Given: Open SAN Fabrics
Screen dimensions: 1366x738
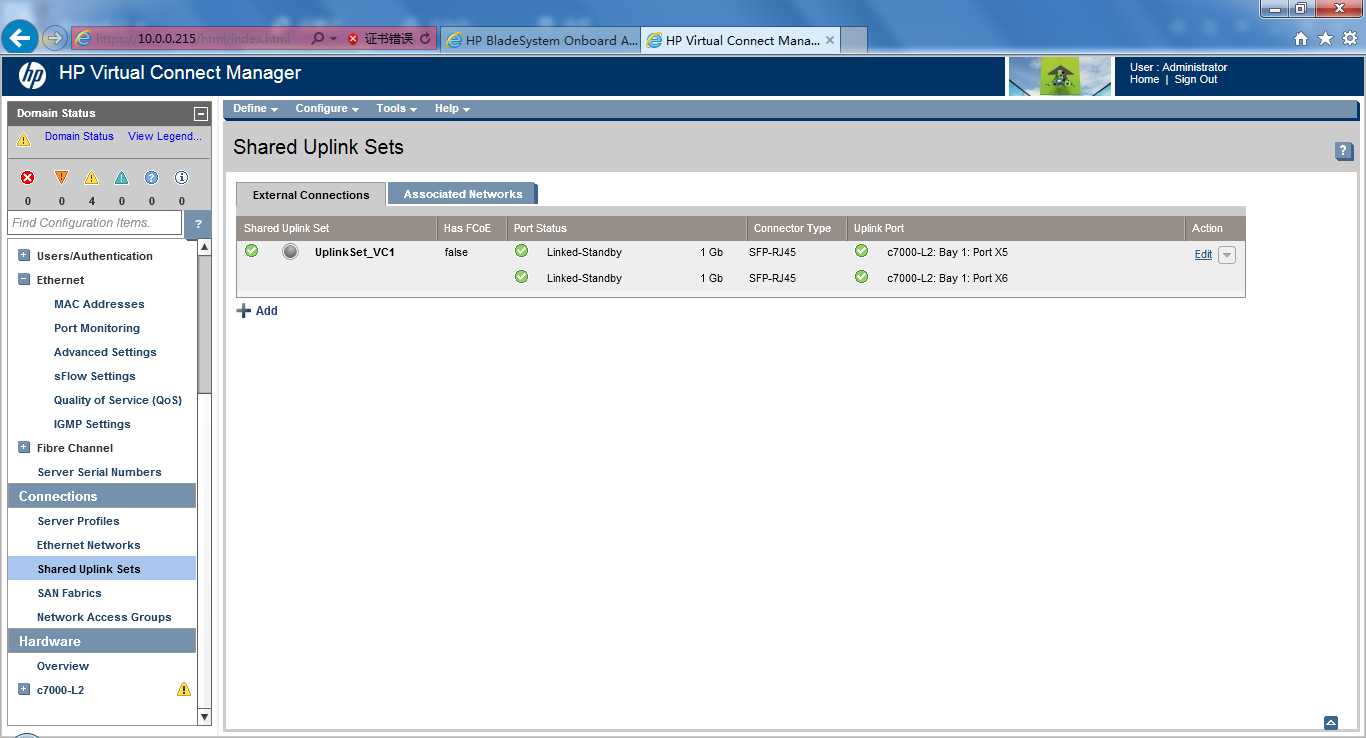Looking at the screenshot, I should tap(70, 593).
